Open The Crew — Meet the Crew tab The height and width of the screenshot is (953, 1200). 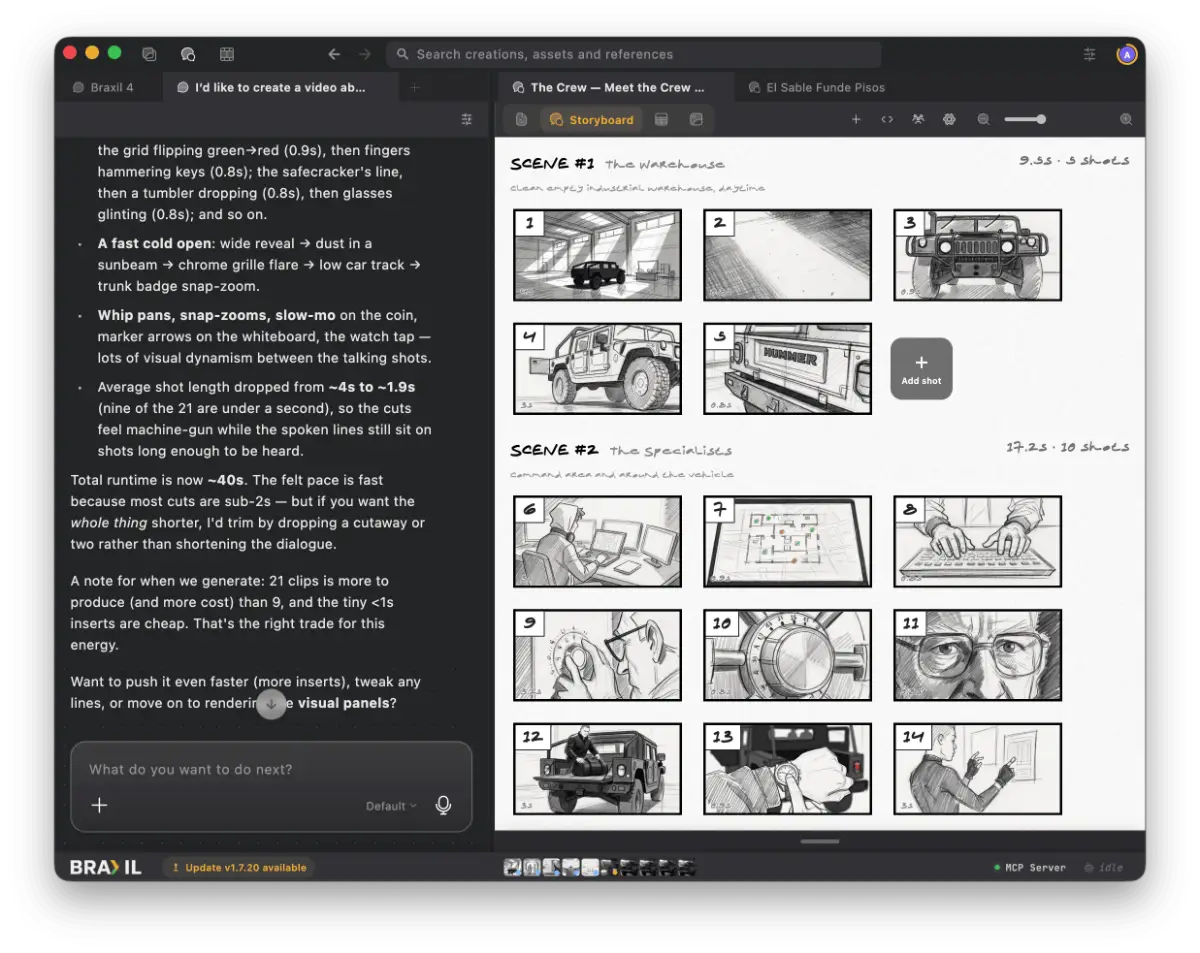point(616,87)
